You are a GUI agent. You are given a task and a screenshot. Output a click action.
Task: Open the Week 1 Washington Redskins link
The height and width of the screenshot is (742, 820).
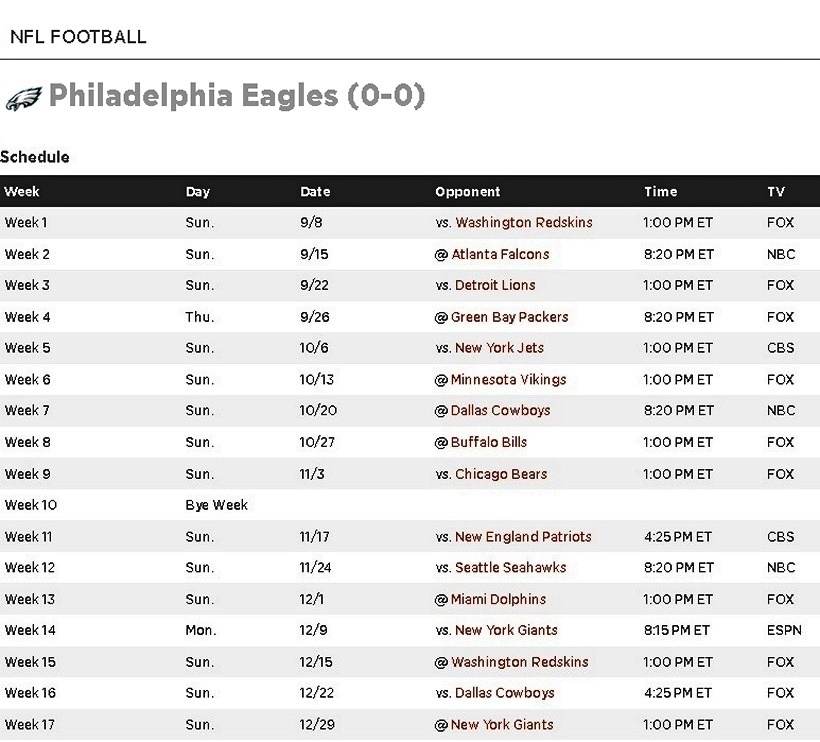point(523,223)
